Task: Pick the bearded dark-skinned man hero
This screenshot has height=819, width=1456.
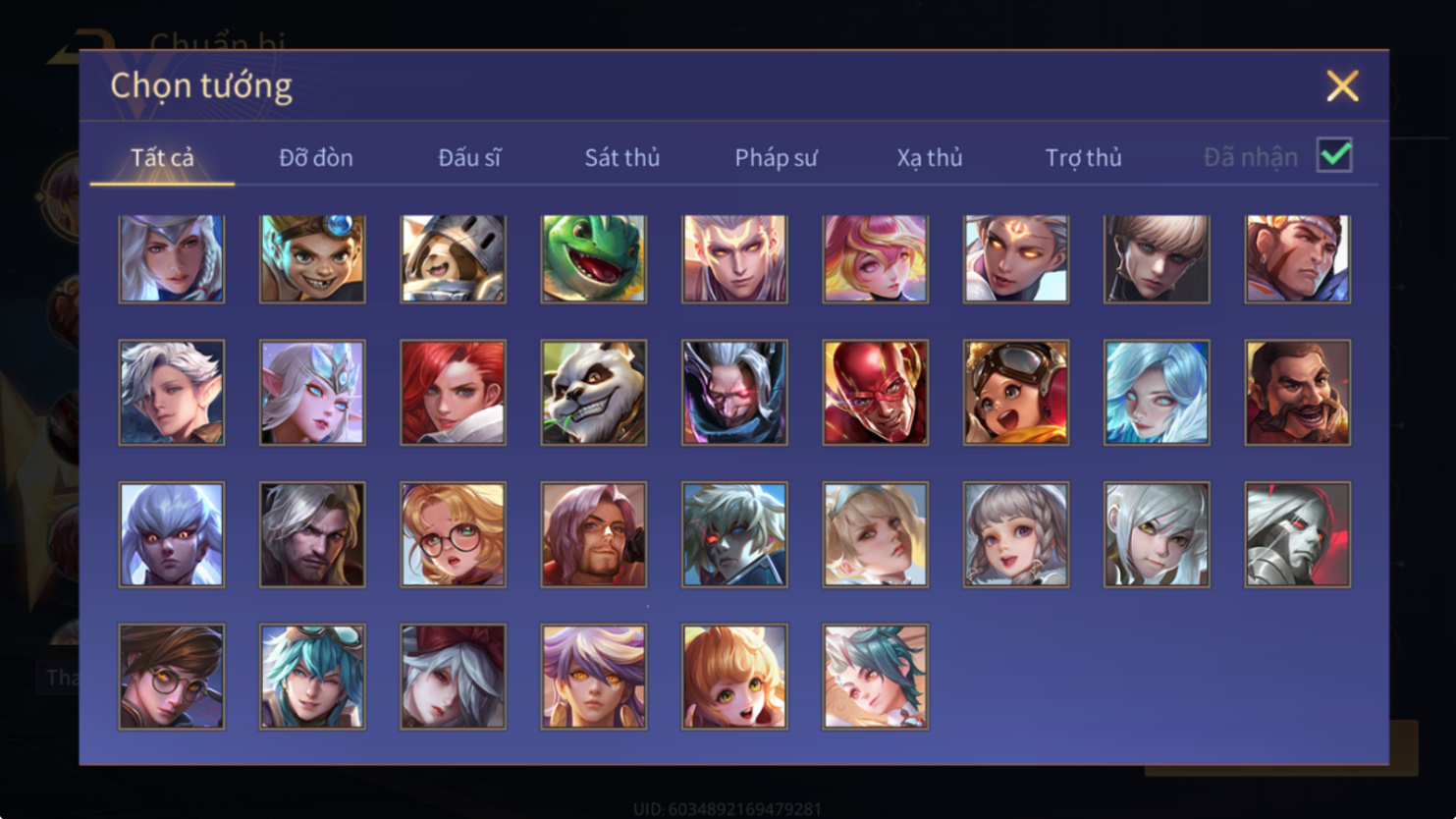Action: click(x=1298, y=393)
